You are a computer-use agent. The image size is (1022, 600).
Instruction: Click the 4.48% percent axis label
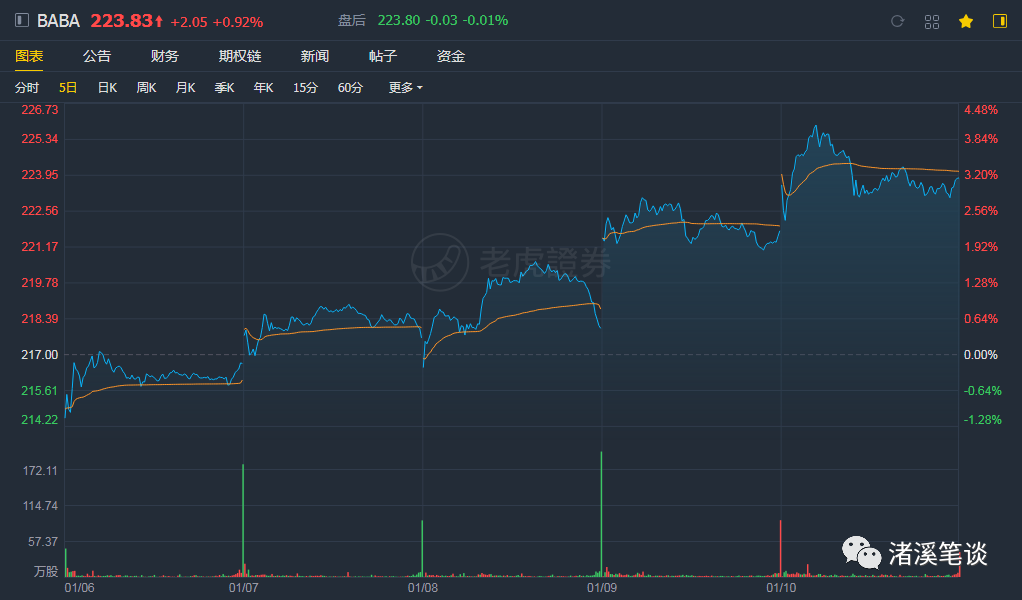pyautogui.click(x=981, y=109)
